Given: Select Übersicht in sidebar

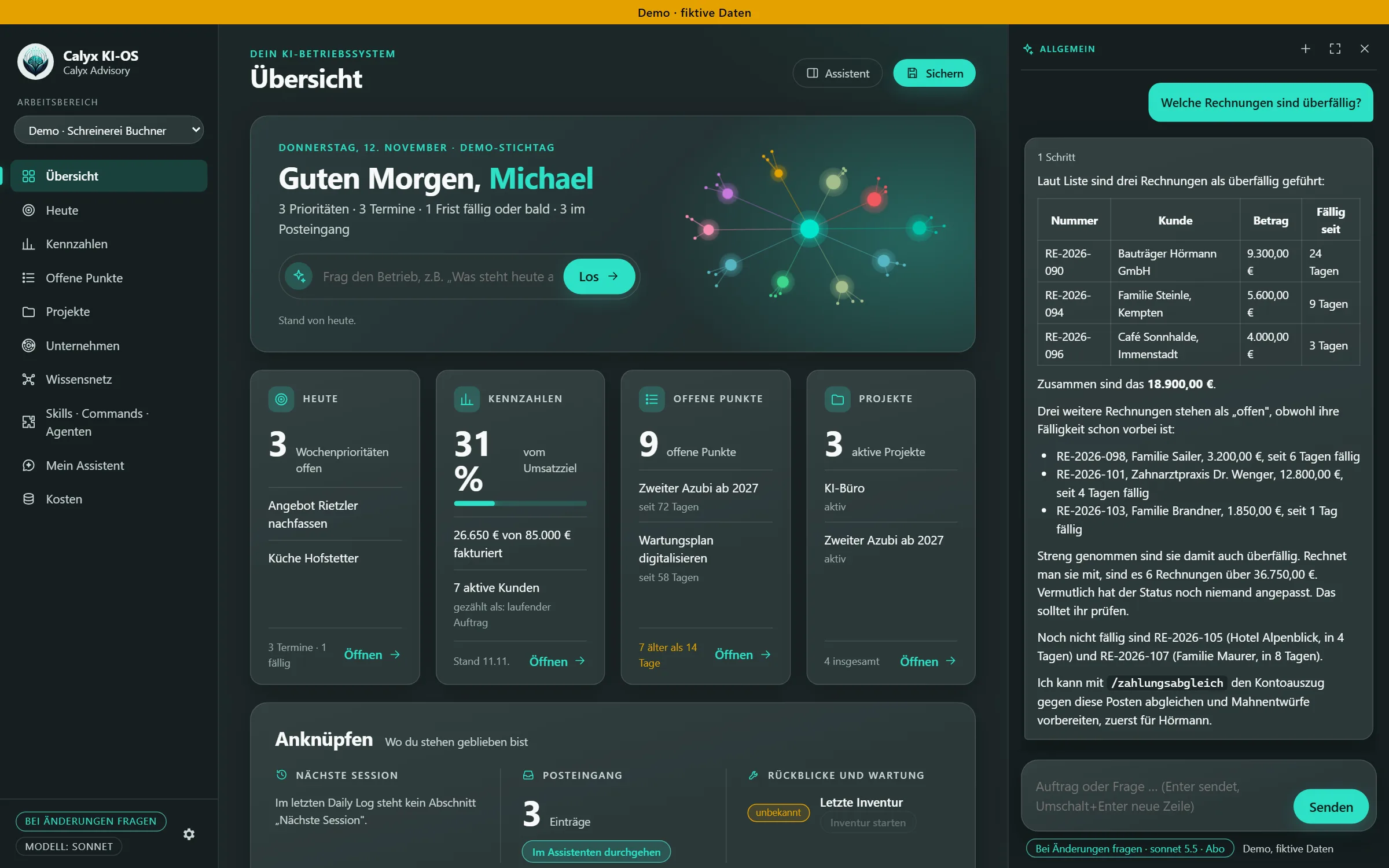Looking at the screenshot, I should [x=109, y=176].
